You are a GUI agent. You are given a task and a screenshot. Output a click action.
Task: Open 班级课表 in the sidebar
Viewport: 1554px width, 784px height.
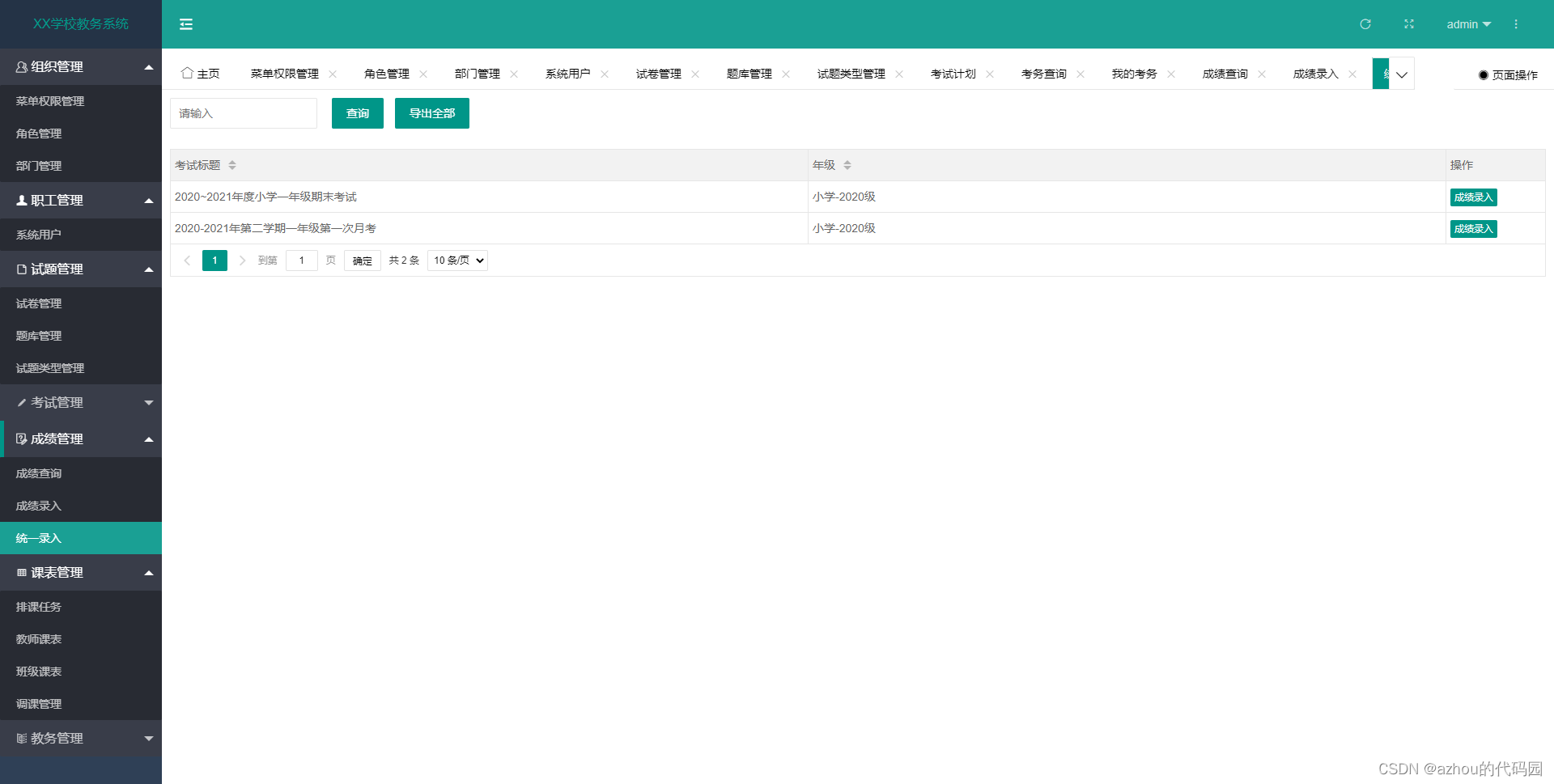(81, 672)
